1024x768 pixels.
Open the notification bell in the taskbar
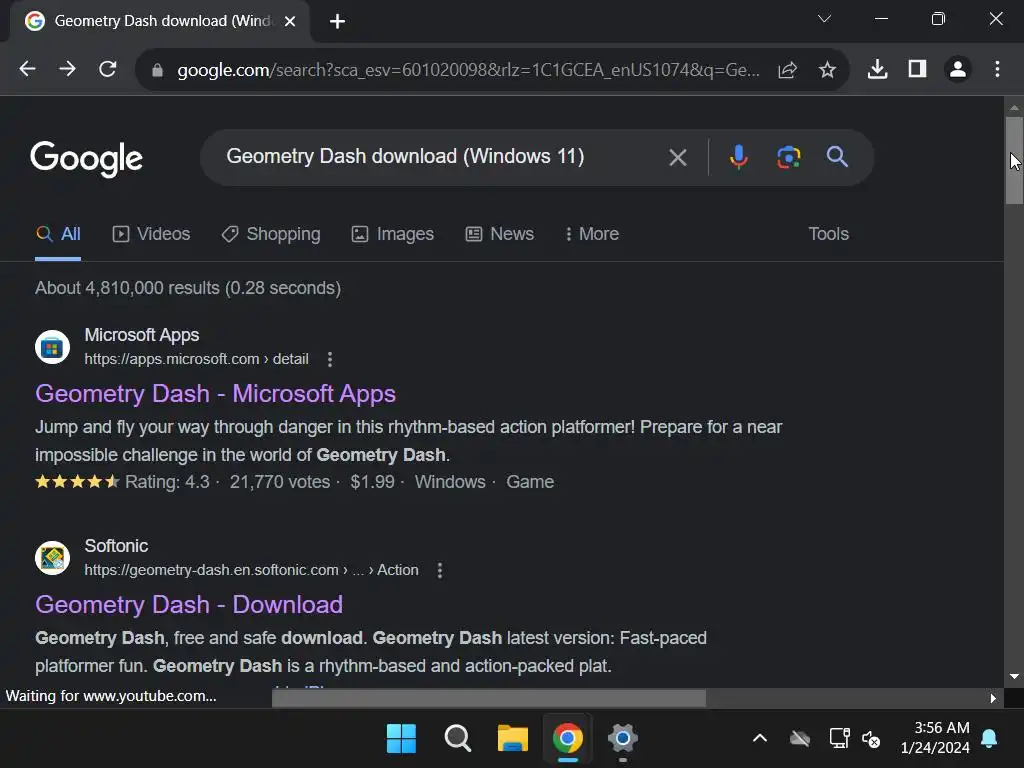[x=989, y=739]
